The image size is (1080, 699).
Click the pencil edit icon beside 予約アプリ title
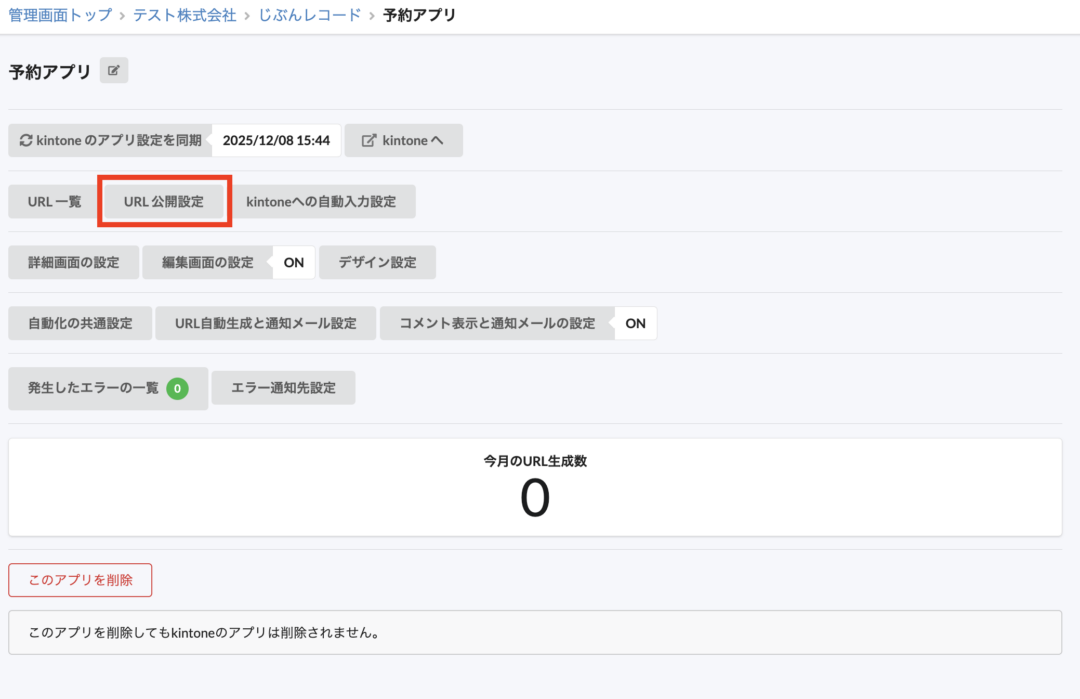click(x=113, y=70)
